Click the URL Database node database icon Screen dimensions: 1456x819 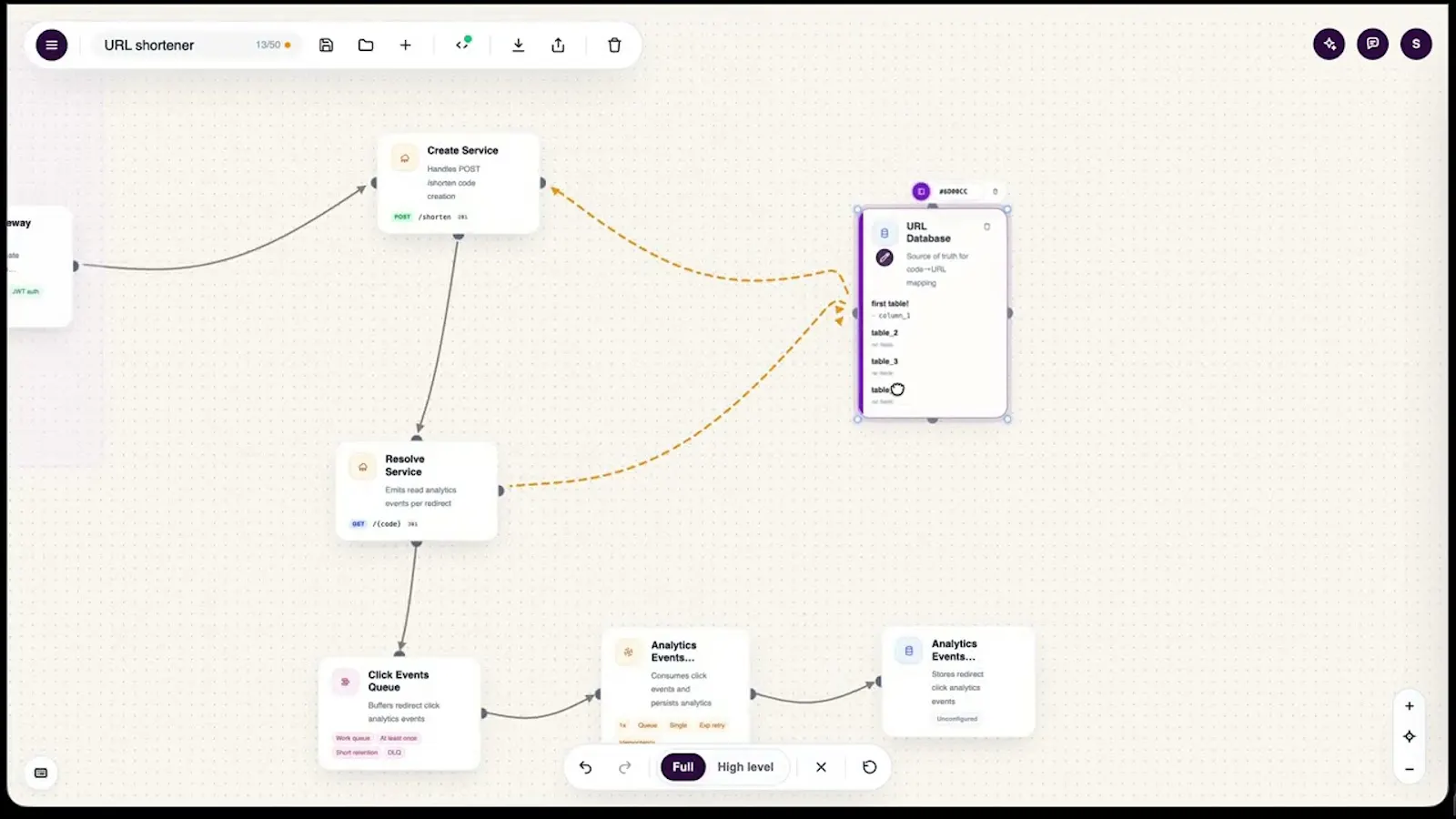(885, 233)
